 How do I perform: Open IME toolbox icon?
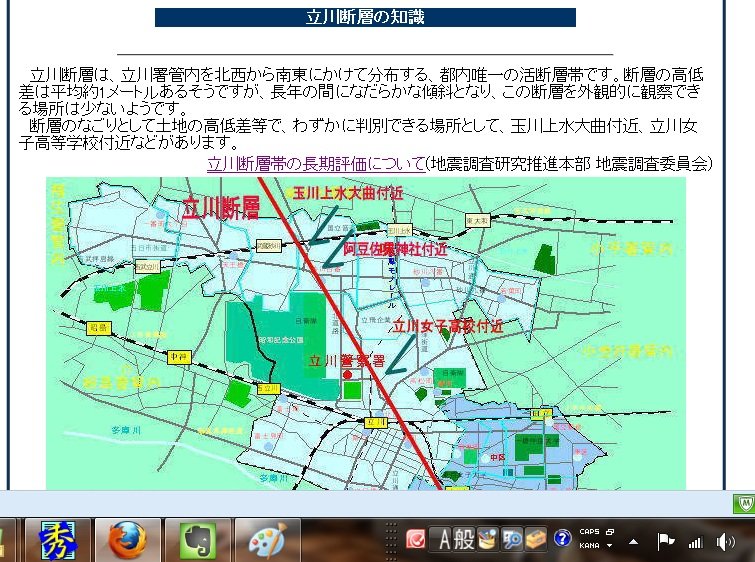(535, 539)
